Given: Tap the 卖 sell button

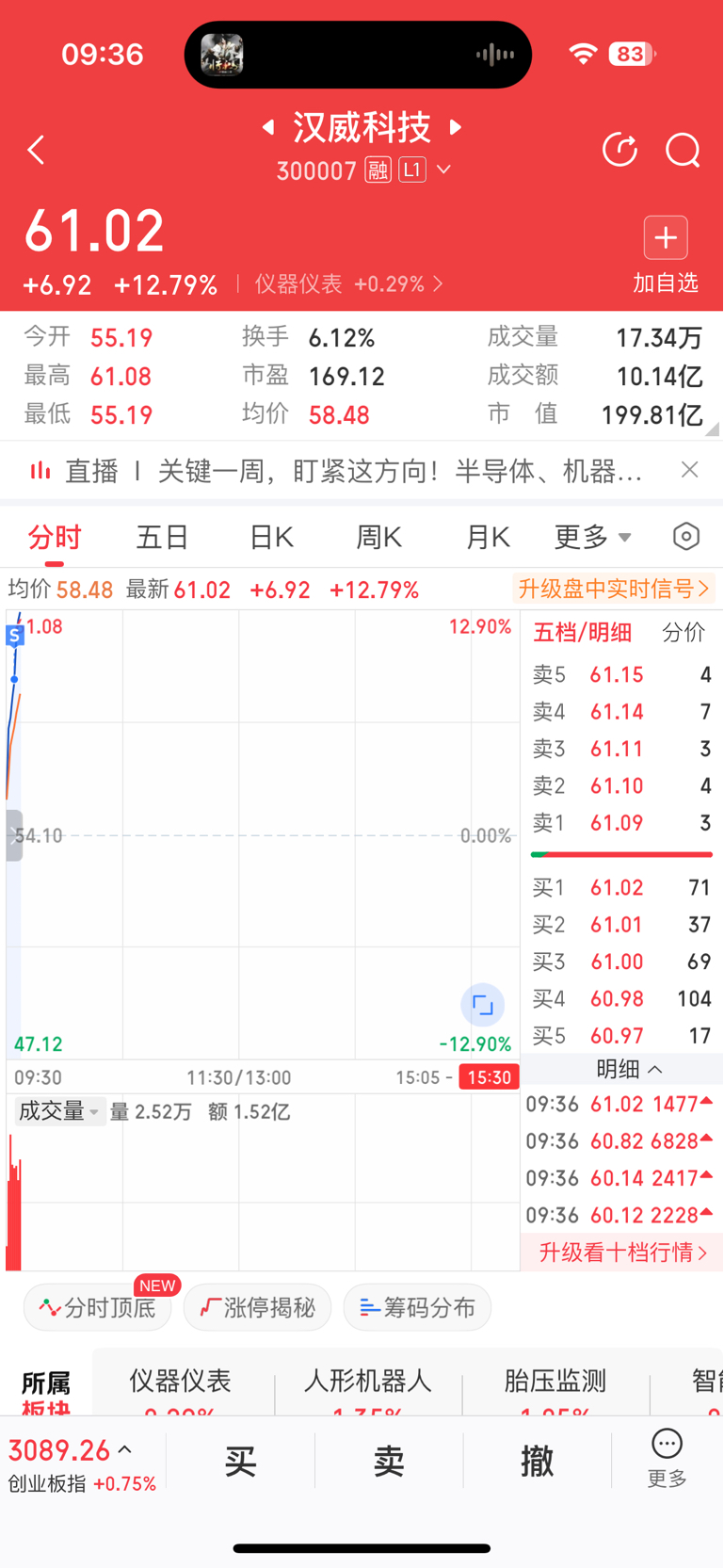Looking at the screenshot, I should click(389, 1462).
